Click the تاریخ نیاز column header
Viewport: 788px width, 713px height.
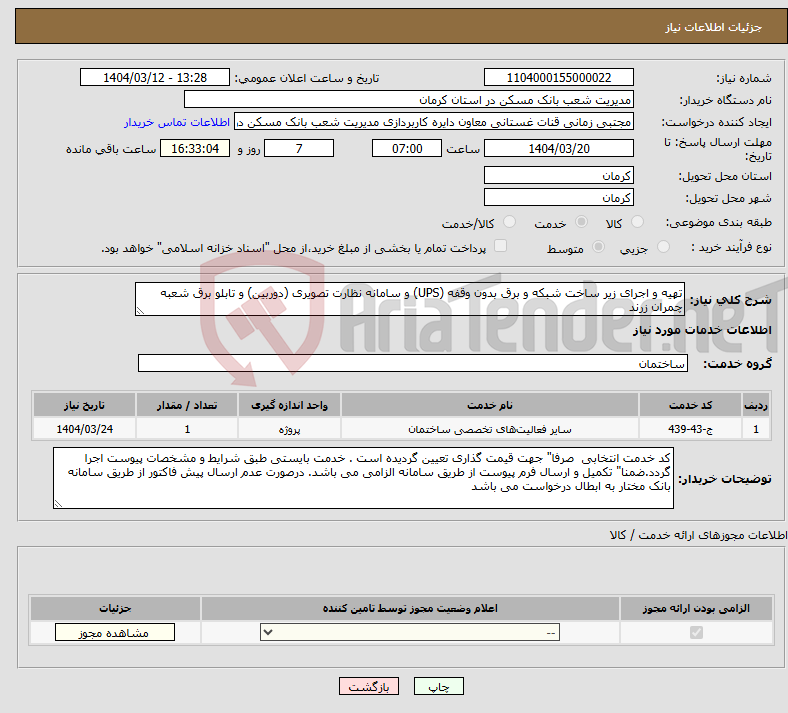coord(84,405)
